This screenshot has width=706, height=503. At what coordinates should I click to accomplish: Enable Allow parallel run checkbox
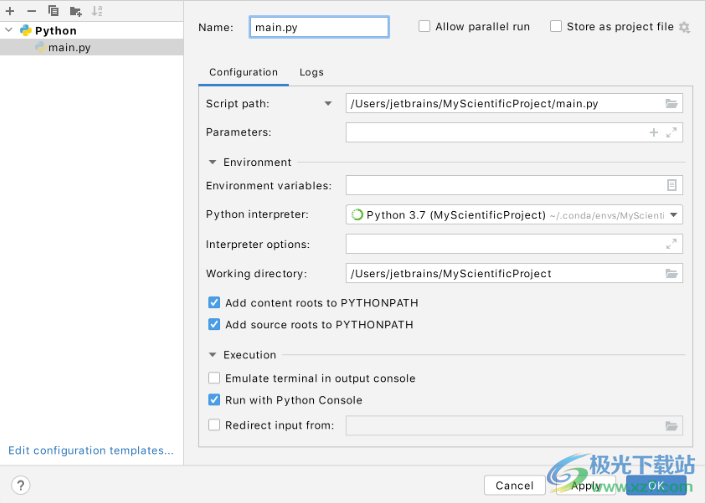pyautogui.click(x=424, y=27)
